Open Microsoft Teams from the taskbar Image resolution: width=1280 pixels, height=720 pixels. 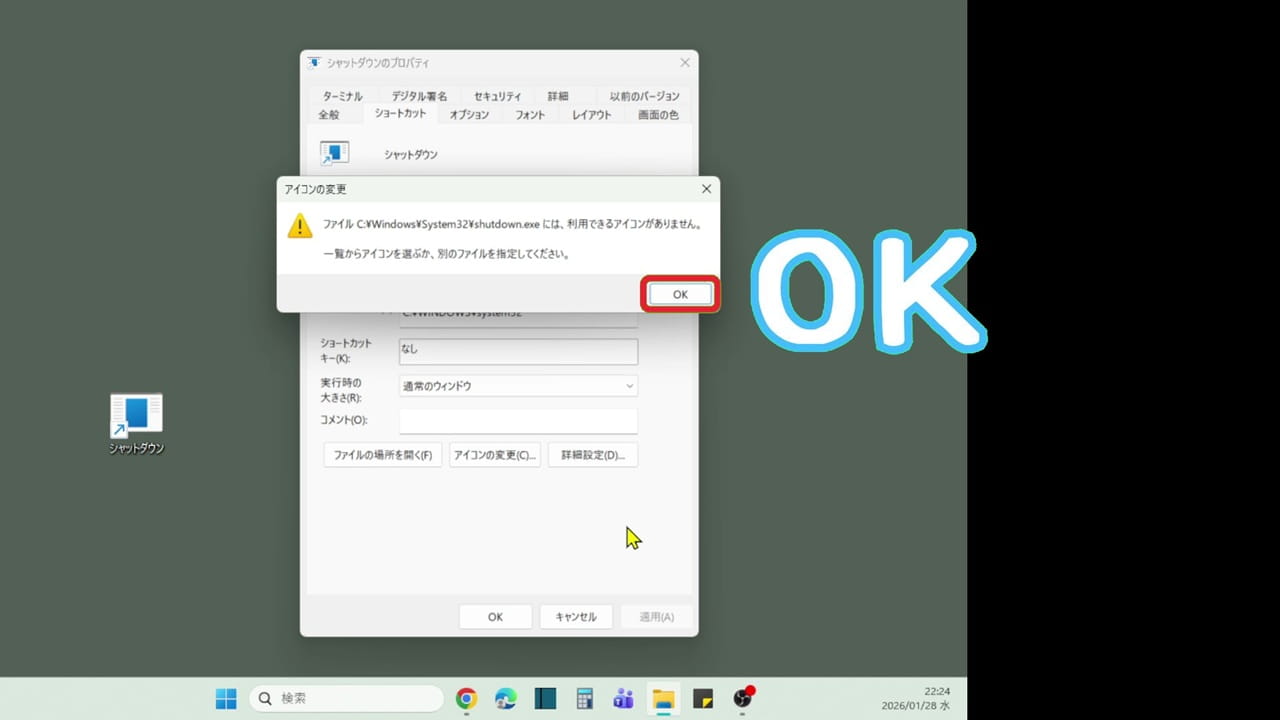(623, 698)
